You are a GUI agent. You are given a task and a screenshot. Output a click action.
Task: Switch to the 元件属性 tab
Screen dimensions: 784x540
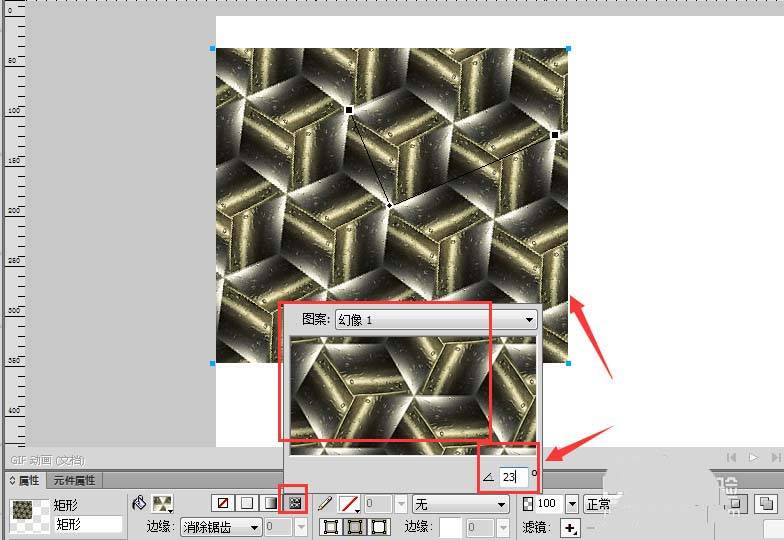(x=75, y=481)
